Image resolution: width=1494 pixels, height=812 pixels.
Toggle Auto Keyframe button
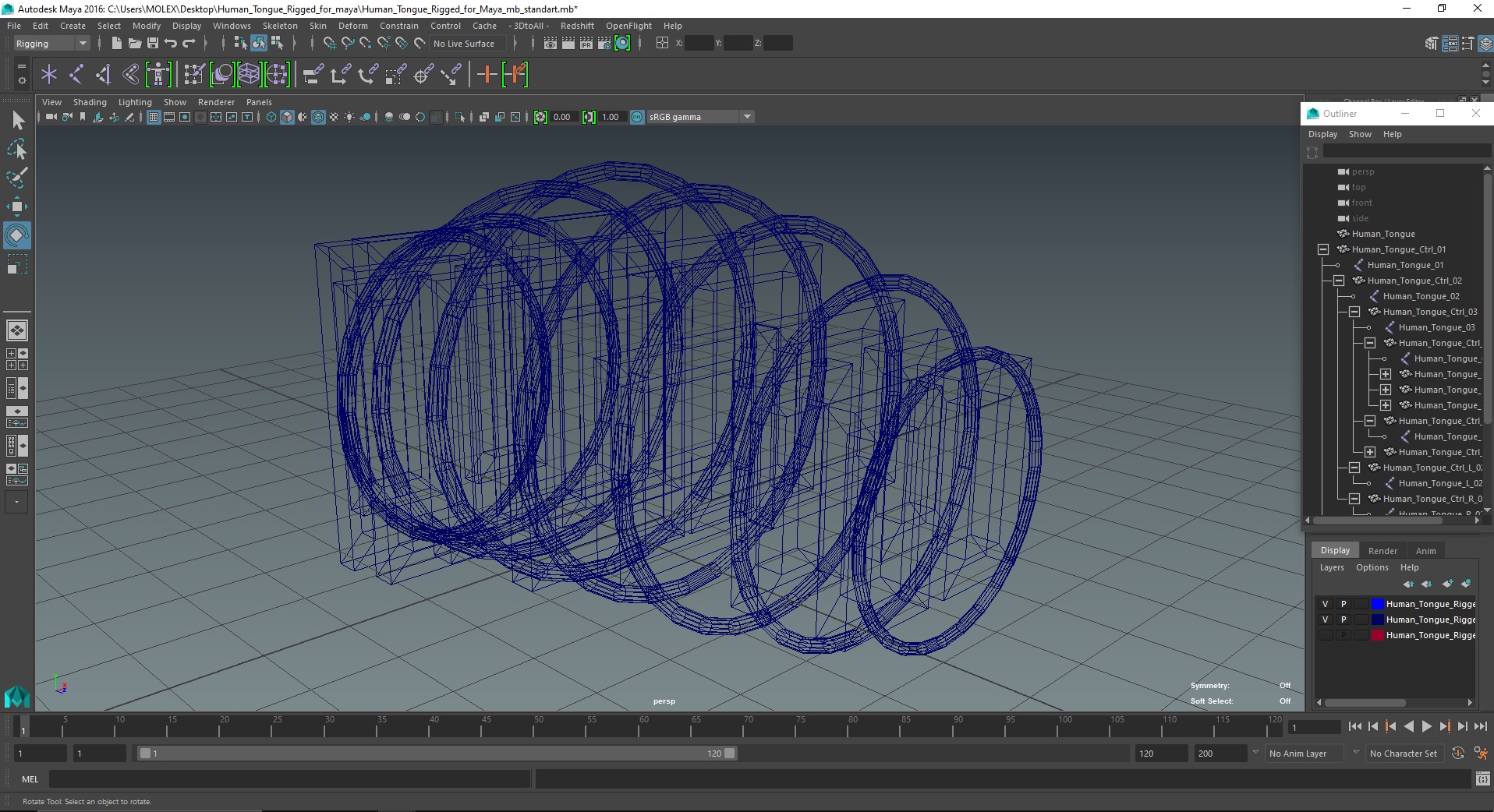[x=1457, y=753]
